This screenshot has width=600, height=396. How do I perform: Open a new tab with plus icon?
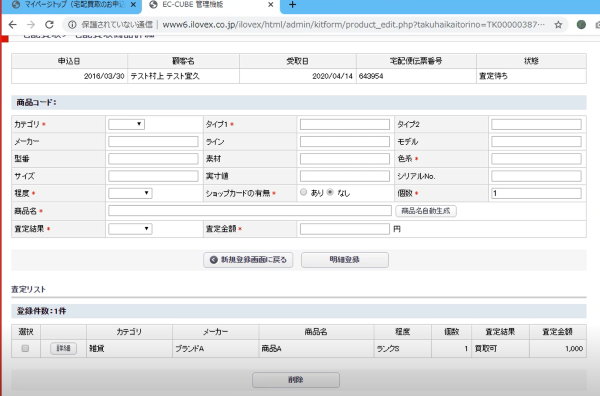point(292,5)
